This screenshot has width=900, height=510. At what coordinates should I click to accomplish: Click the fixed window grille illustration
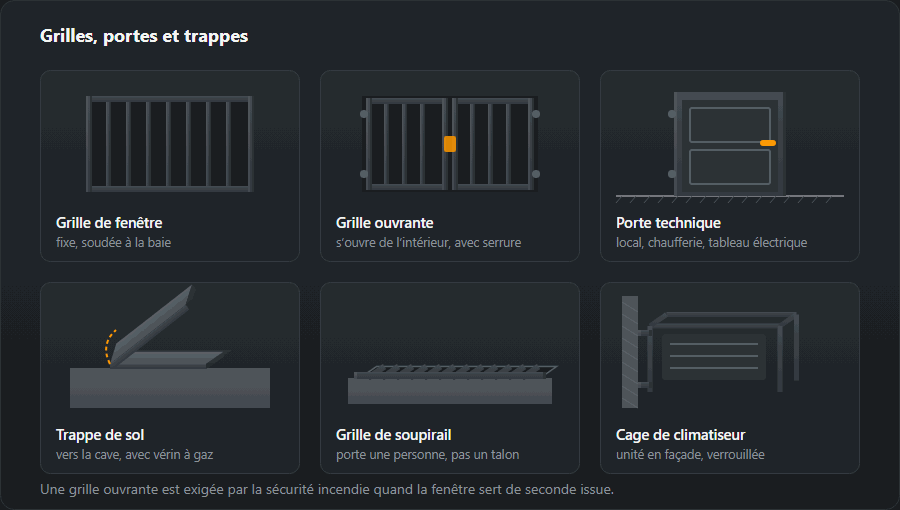pos(169,144)
